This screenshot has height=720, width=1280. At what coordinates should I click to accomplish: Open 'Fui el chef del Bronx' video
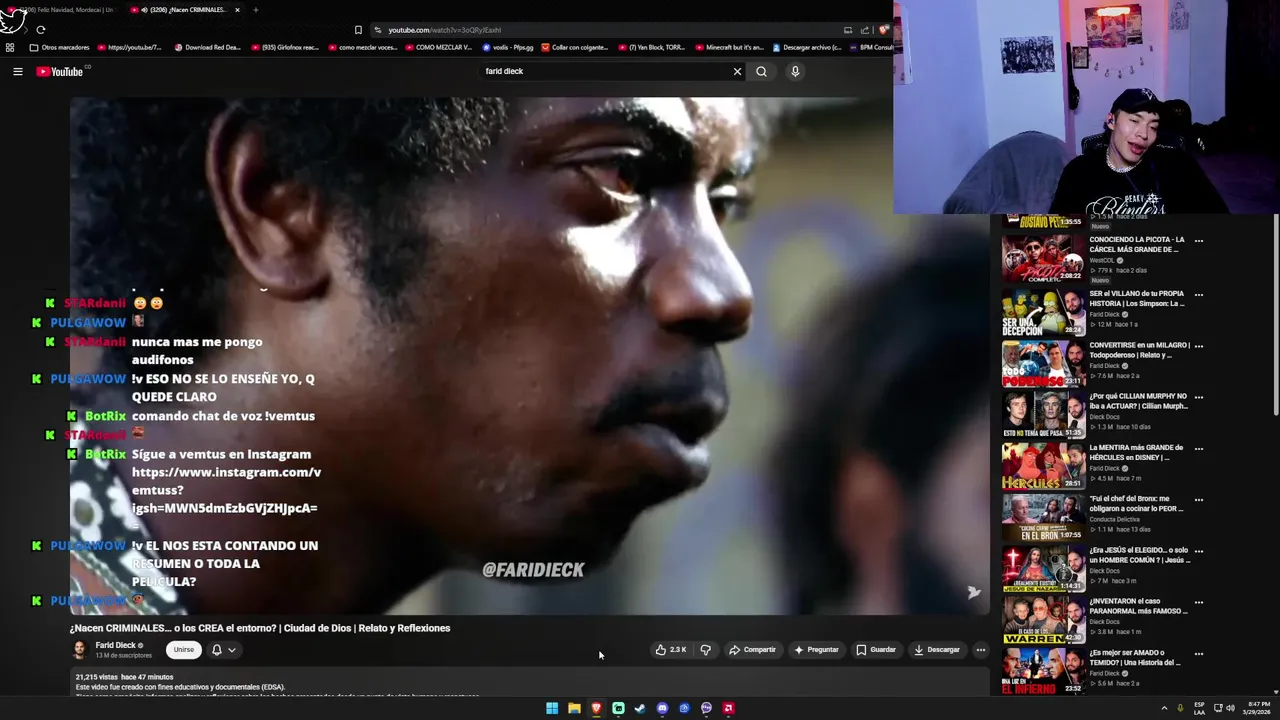(1043, 518)
